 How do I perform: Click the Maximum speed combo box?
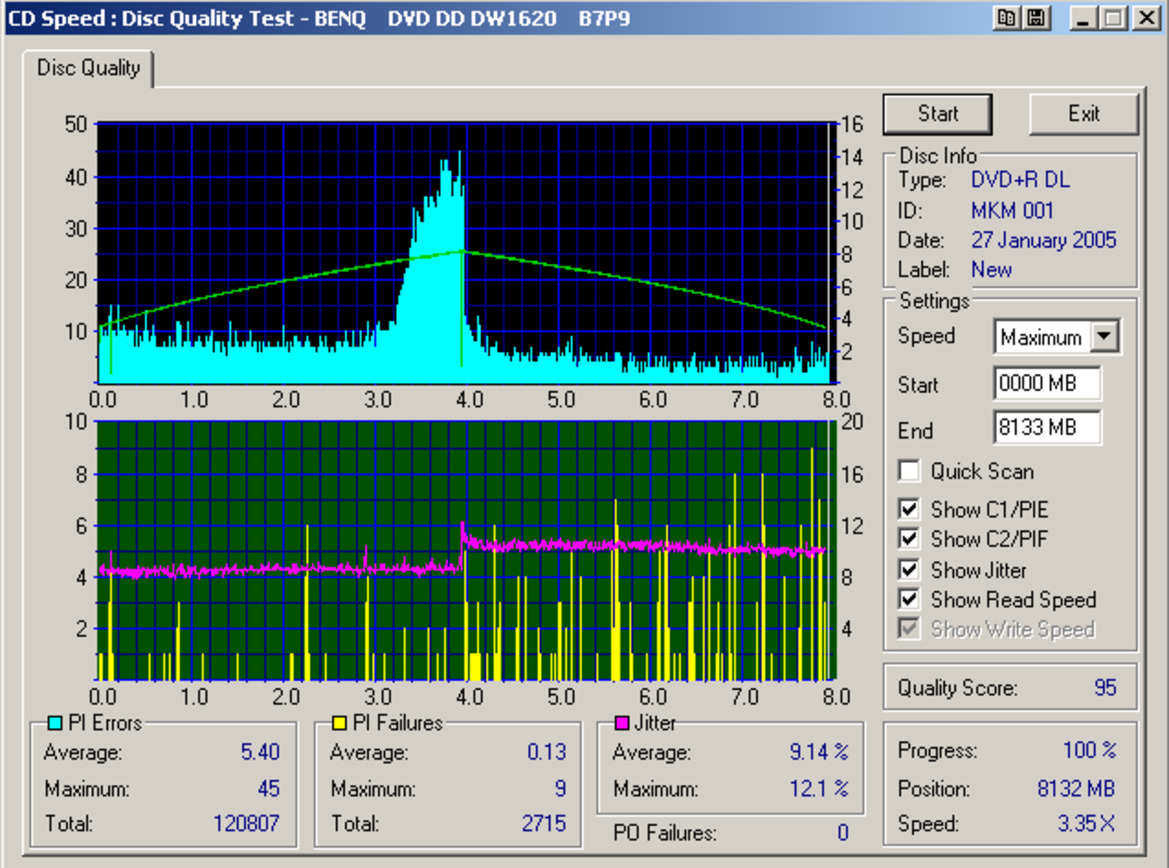click(x=1056, y=337)
